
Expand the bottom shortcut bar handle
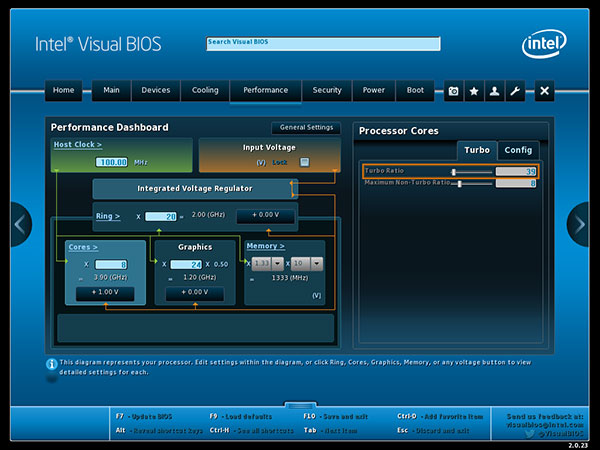[300, 405]
